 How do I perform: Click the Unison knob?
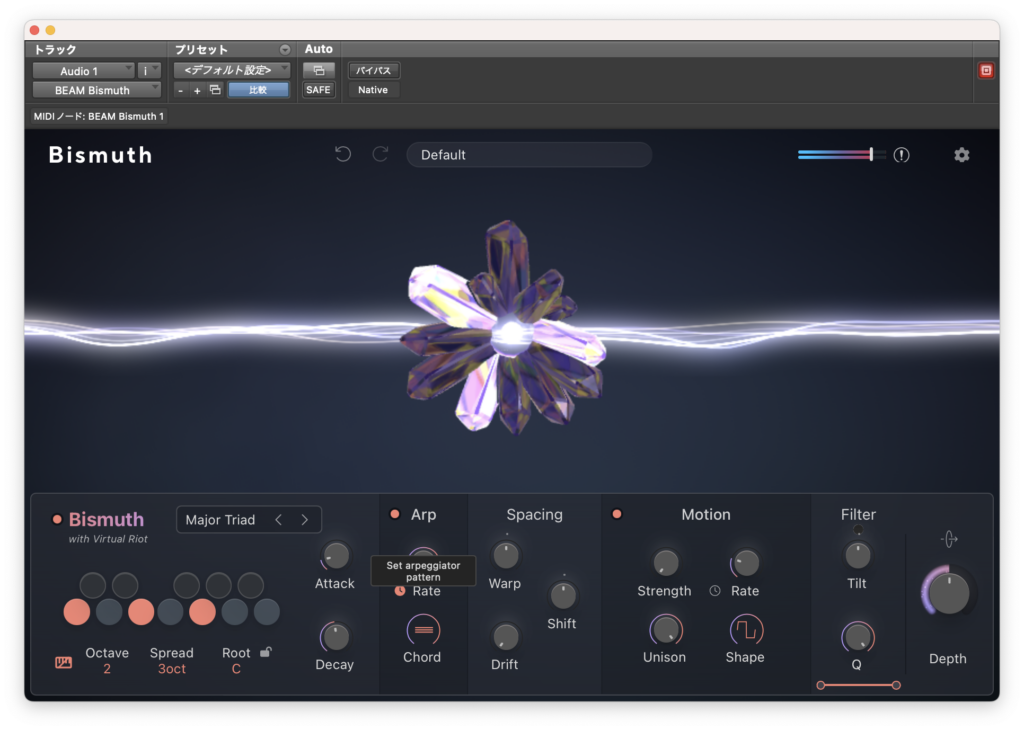[x=665, y=630]
